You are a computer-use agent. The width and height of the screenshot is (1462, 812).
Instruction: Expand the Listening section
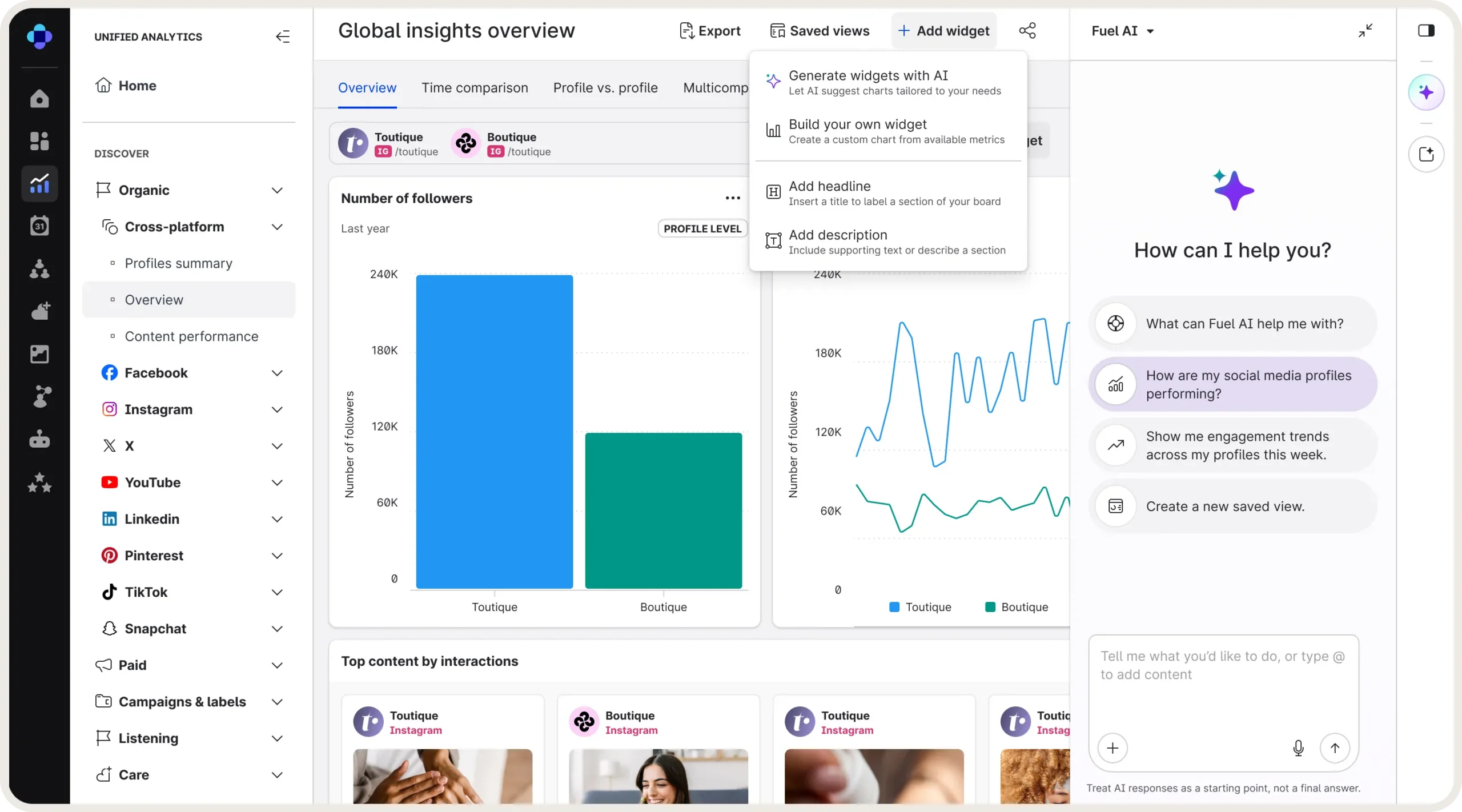[x=277, y=738]
